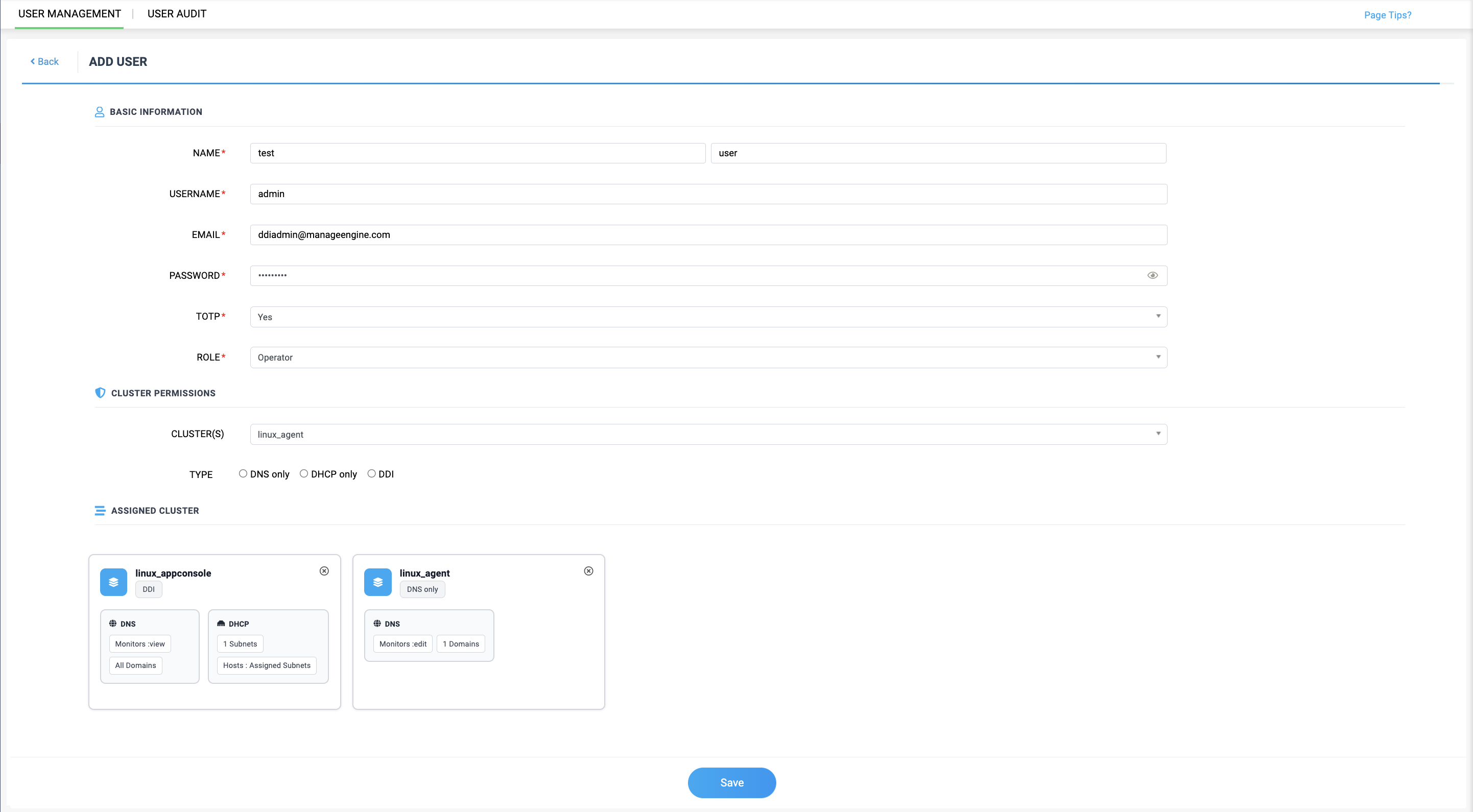Expand the Role dropdown showing Operator
1473x812 pixels.
point(708,357)
